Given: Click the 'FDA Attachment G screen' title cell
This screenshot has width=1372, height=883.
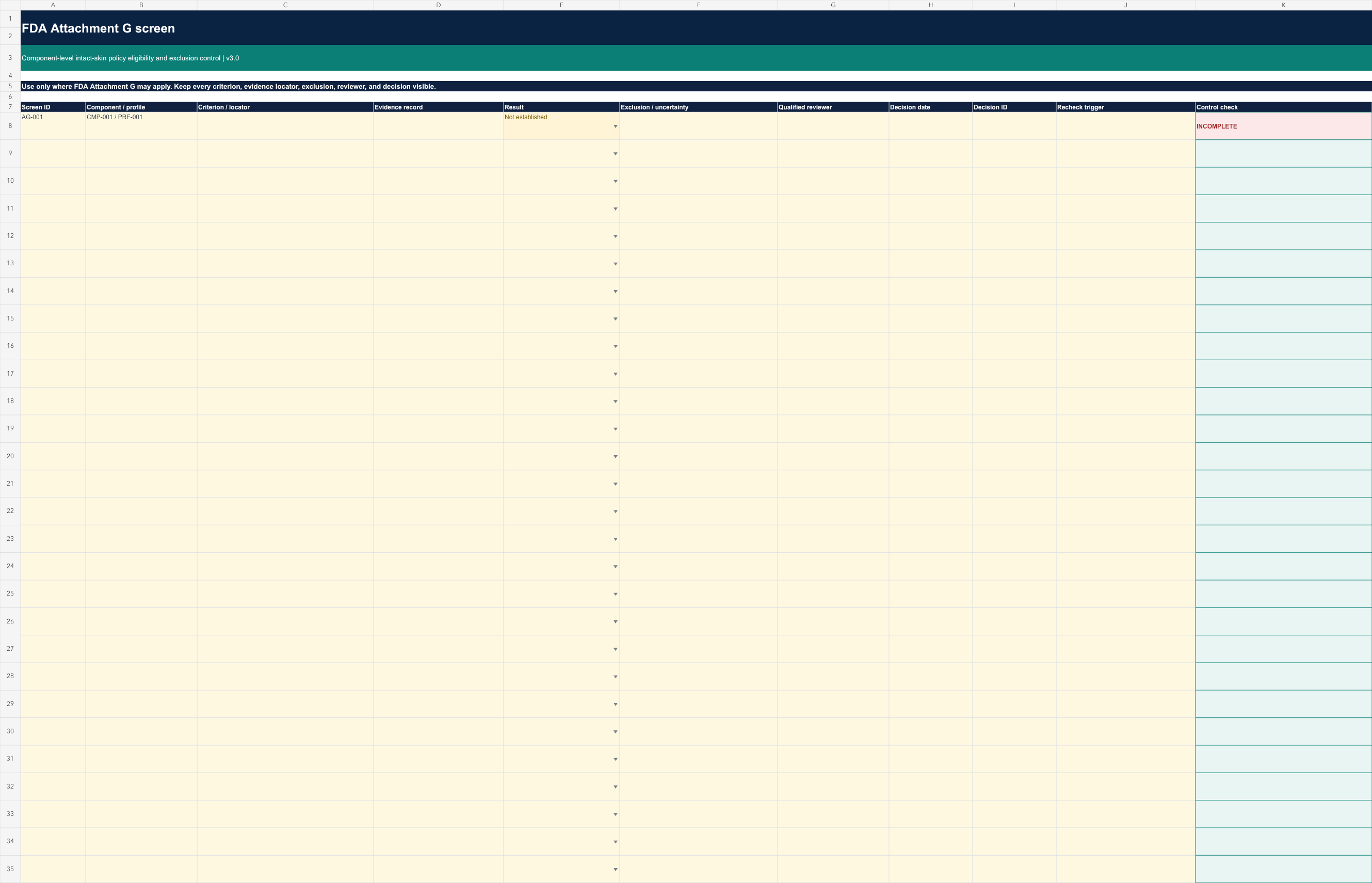Looking at the screenshot, I should click(696, 27).
